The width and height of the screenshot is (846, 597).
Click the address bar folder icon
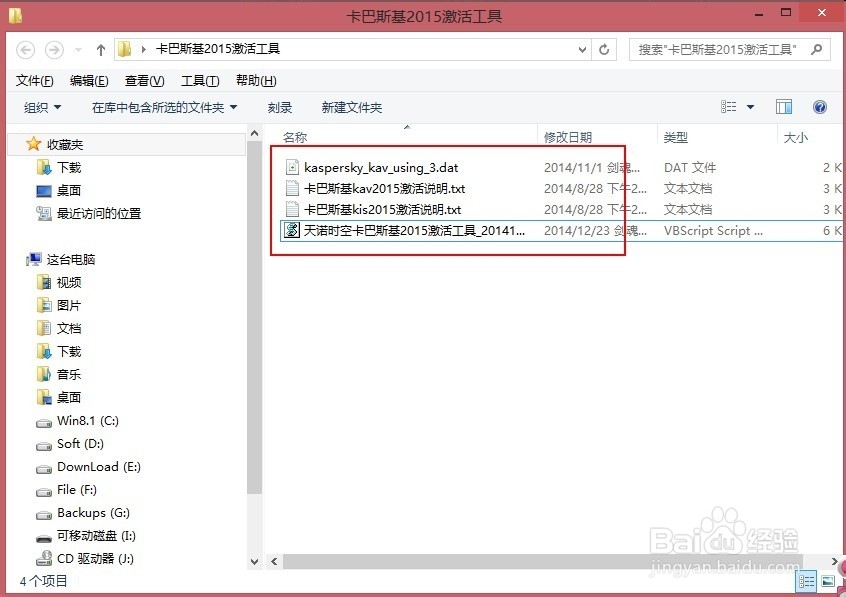125,49
